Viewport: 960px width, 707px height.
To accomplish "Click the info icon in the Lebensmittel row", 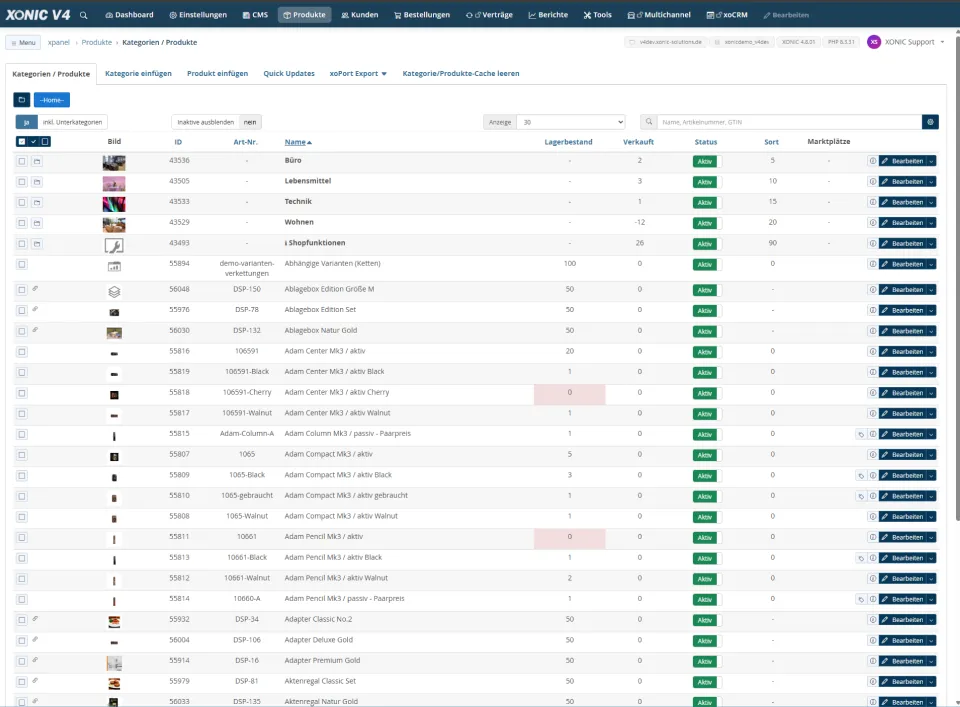I will click(872, 182).
